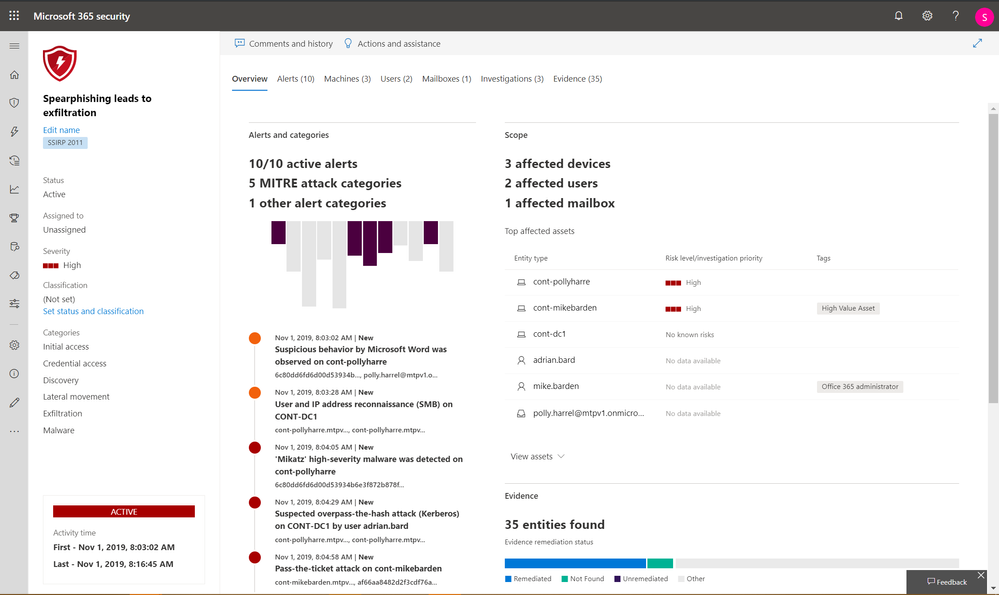999x595 pixels.
Task: Open the Mikatz high-severity malware alert
Action: click(x=369, y=465)
